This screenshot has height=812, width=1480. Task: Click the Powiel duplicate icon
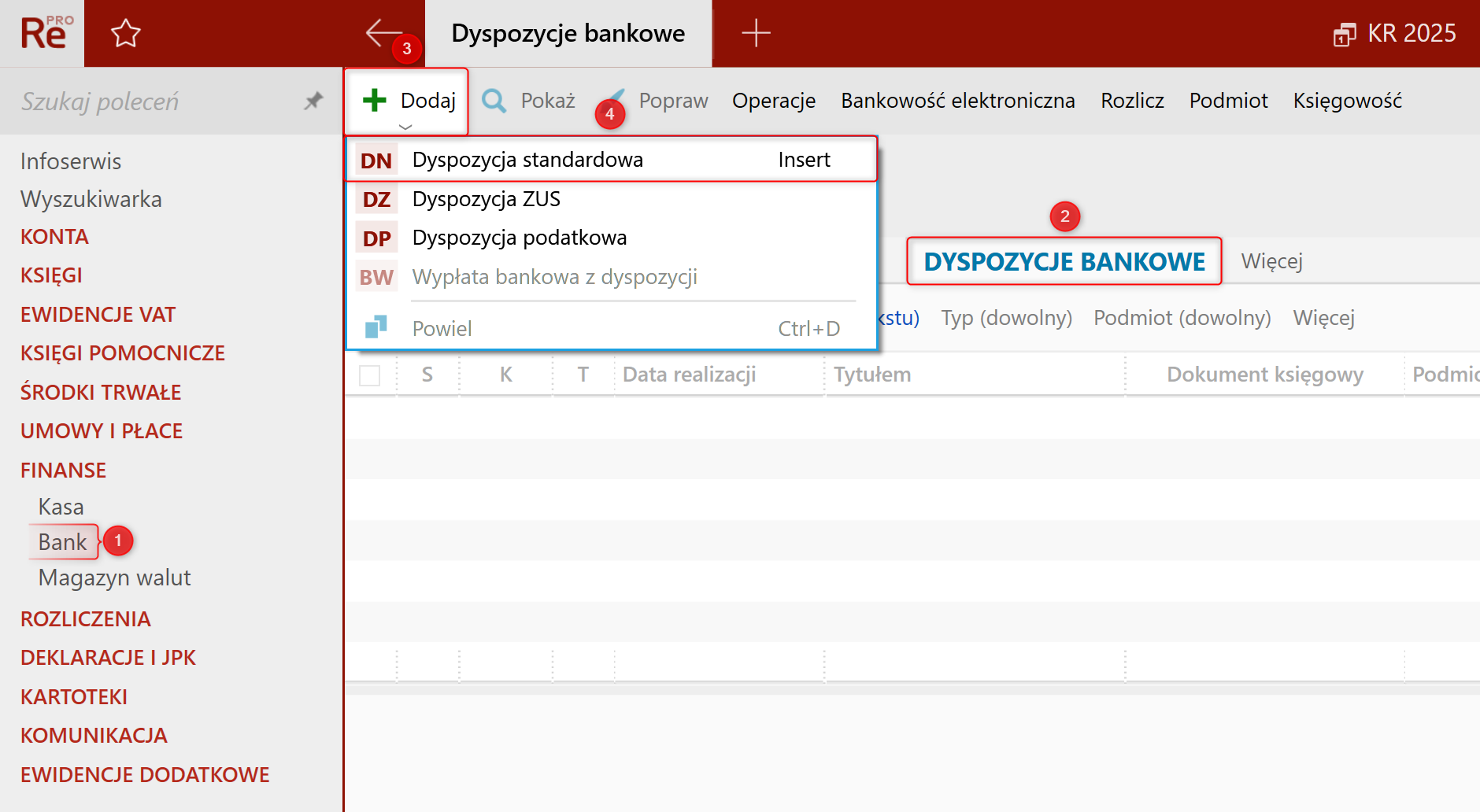[376, 327]
